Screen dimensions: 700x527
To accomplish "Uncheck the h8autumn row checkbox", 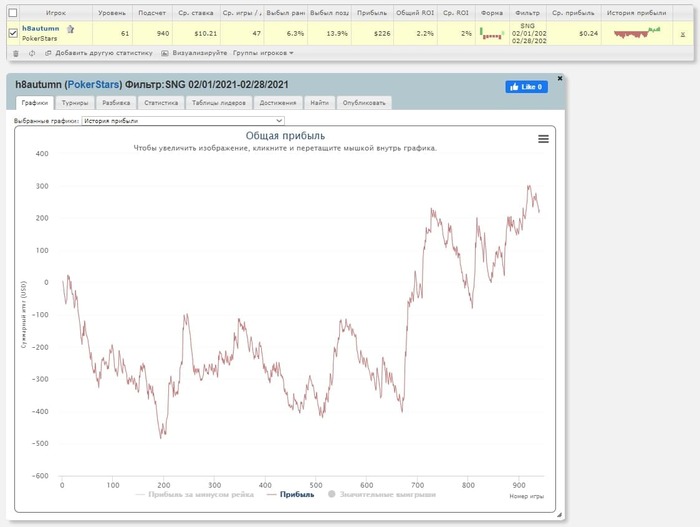I will point(13,33).
